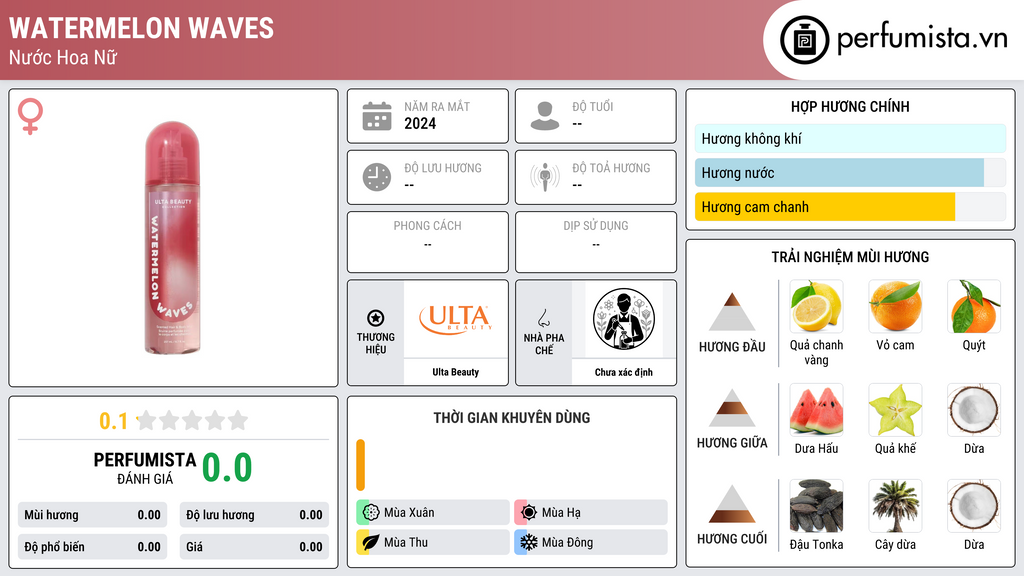Click the orange recommended time bar
The image size is (1024, 576).
tap(360, 465)
